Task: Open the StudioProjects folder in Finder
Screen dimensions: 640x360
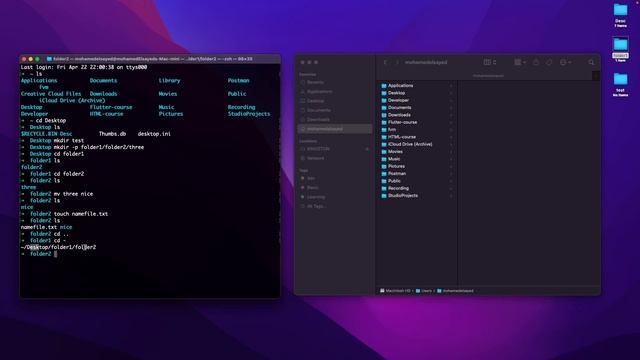Action: [416, 196]
